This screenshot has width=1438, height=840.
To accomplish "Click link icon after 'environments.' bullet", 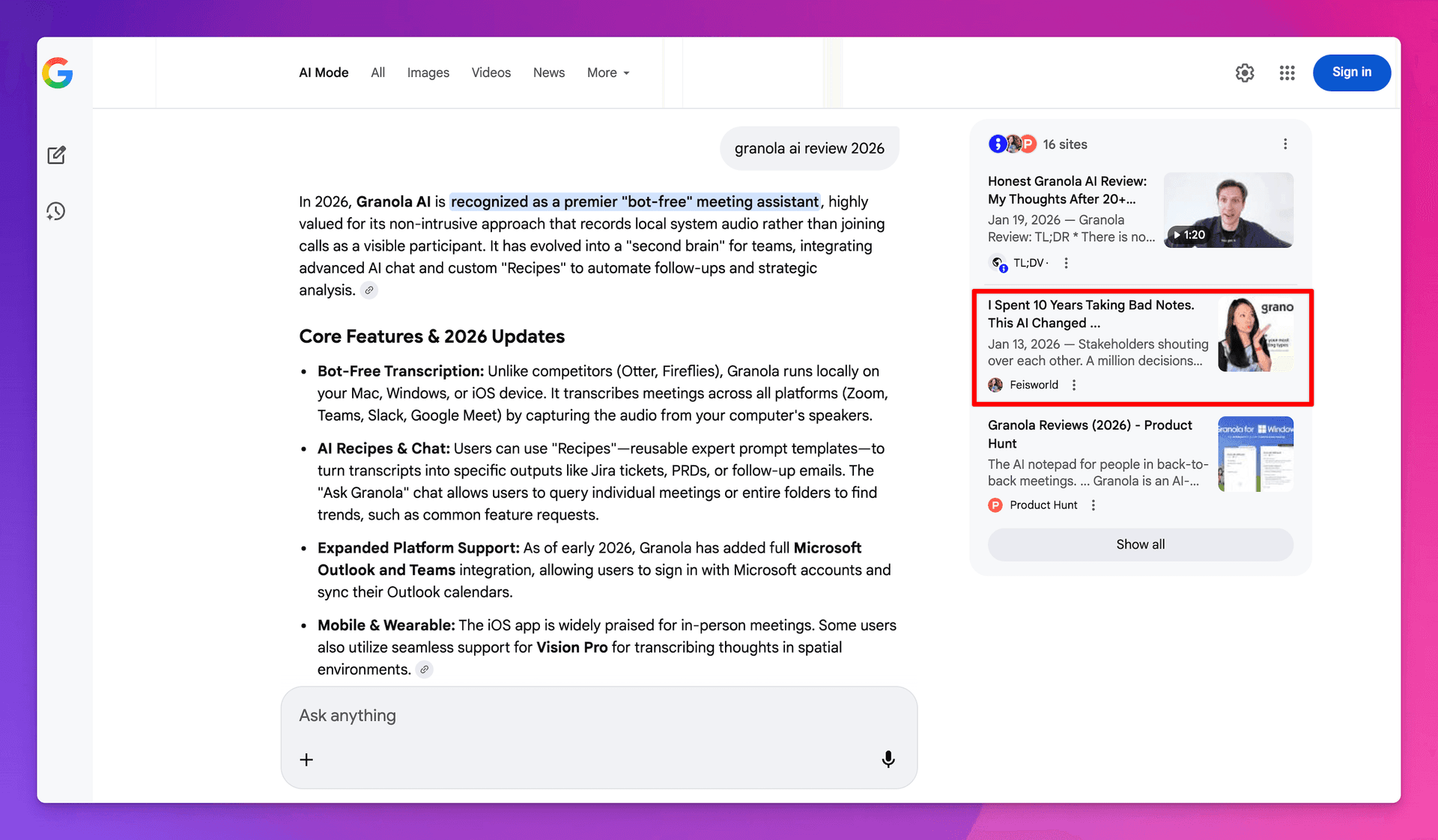I will (425, 670).
